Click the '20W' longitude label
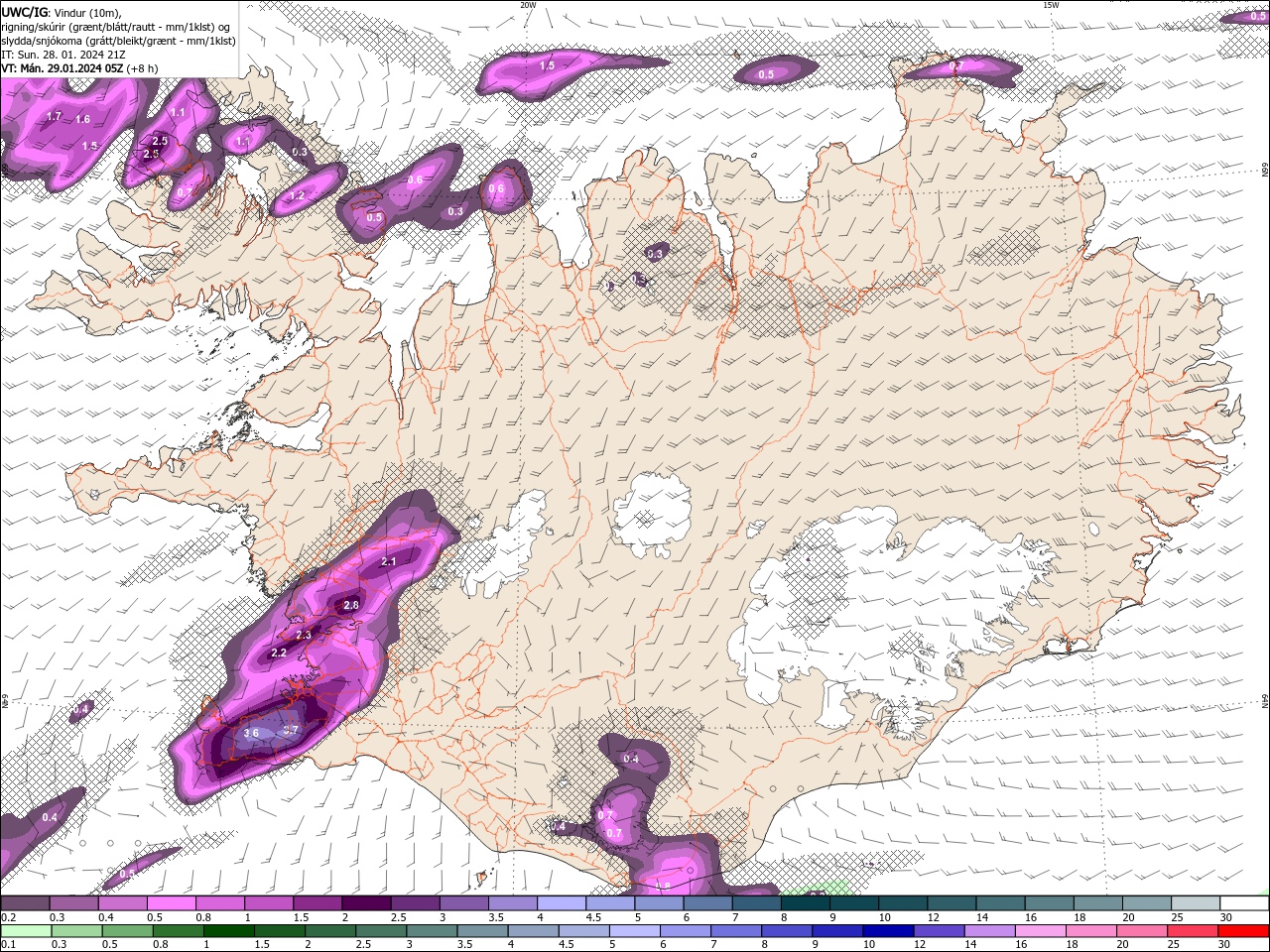Image resolution: width=1270 pixels, height=952 pixels. [x=528, y=4]
